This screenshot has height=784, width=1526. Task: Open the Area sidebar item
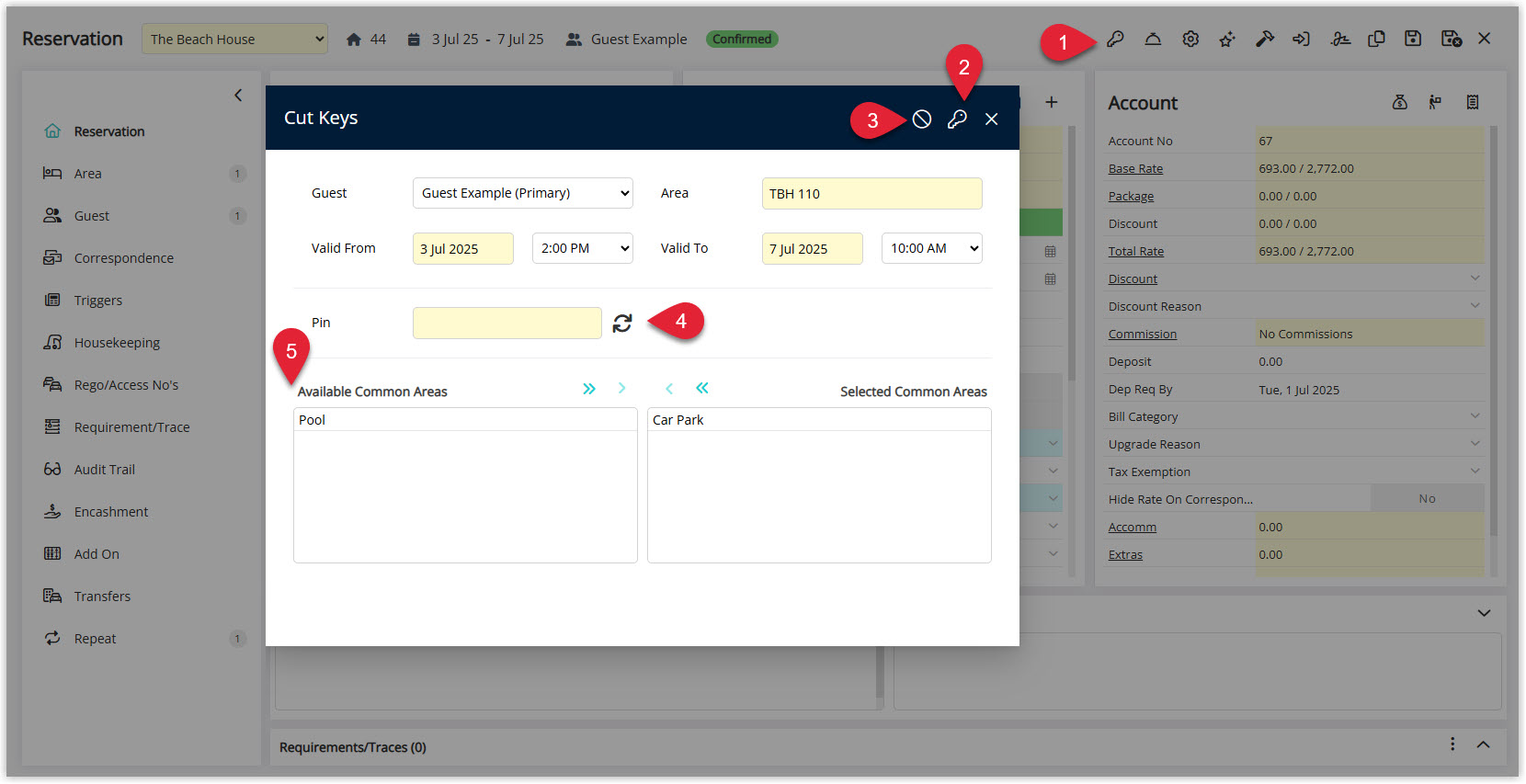coord(88,174)
